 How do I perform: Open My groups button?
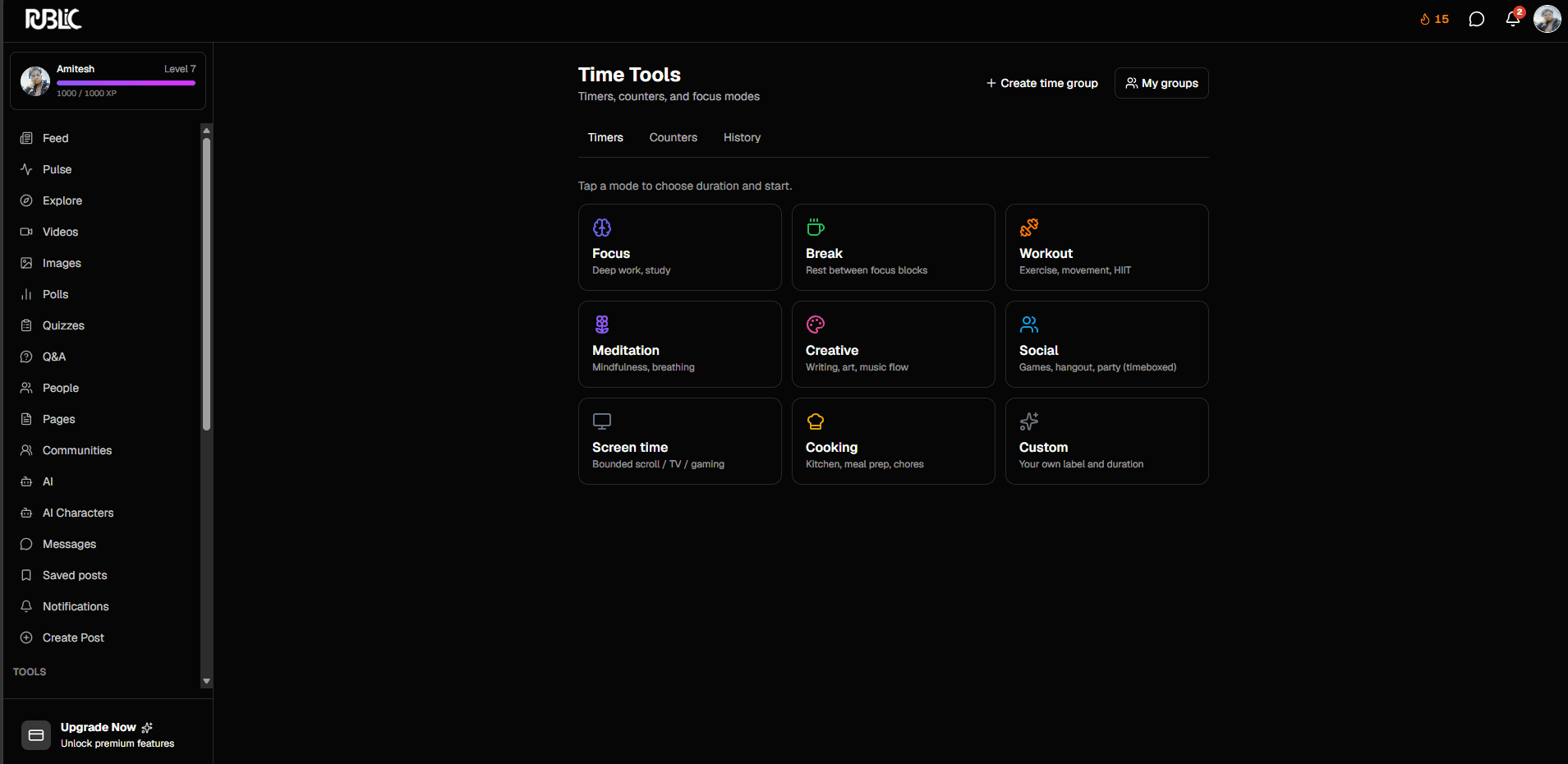pyautogui.click(x=1161, y=83)
